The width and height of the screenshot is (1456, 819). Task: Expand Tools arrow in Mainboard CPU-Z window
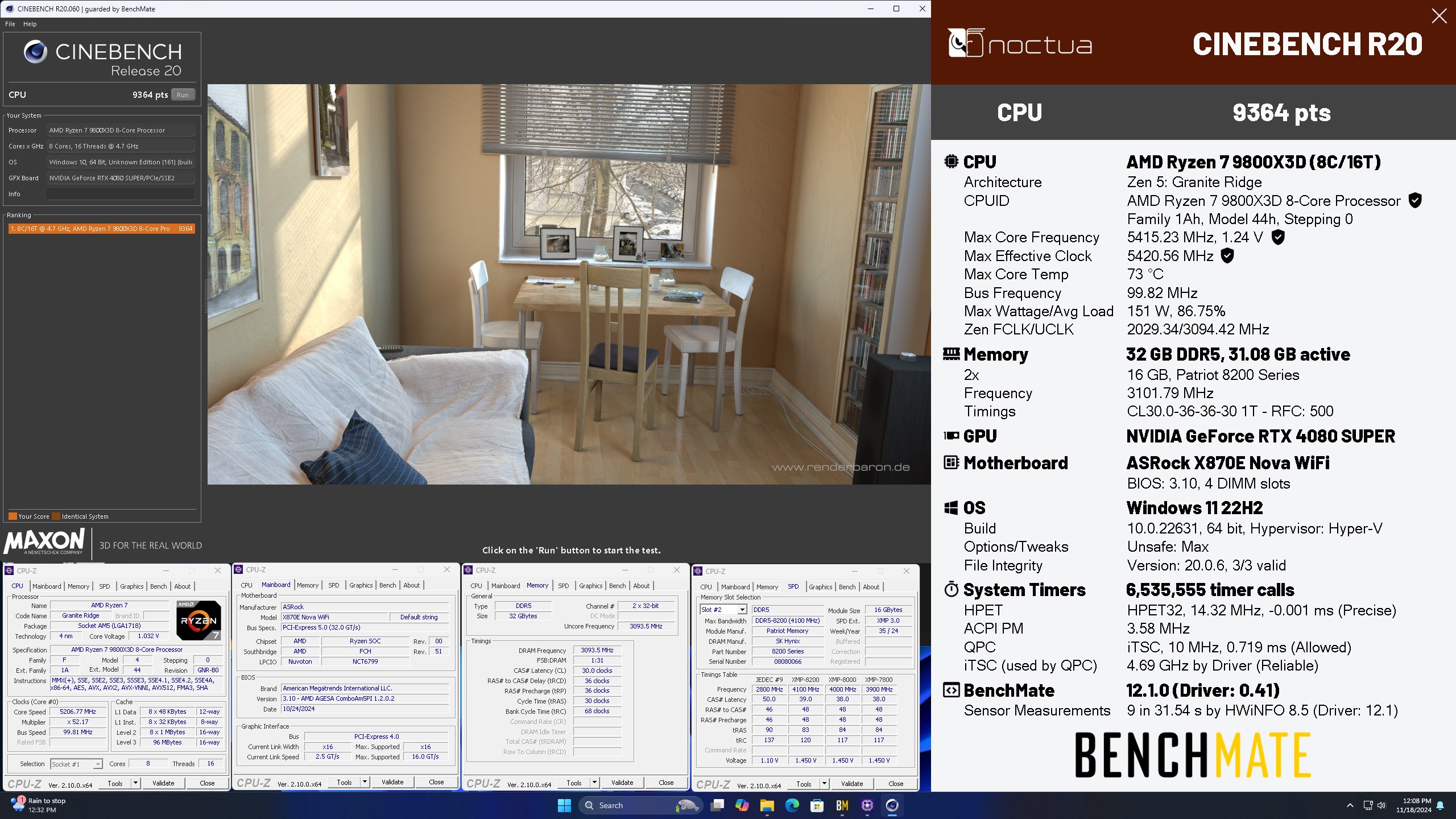pos(365,782)
